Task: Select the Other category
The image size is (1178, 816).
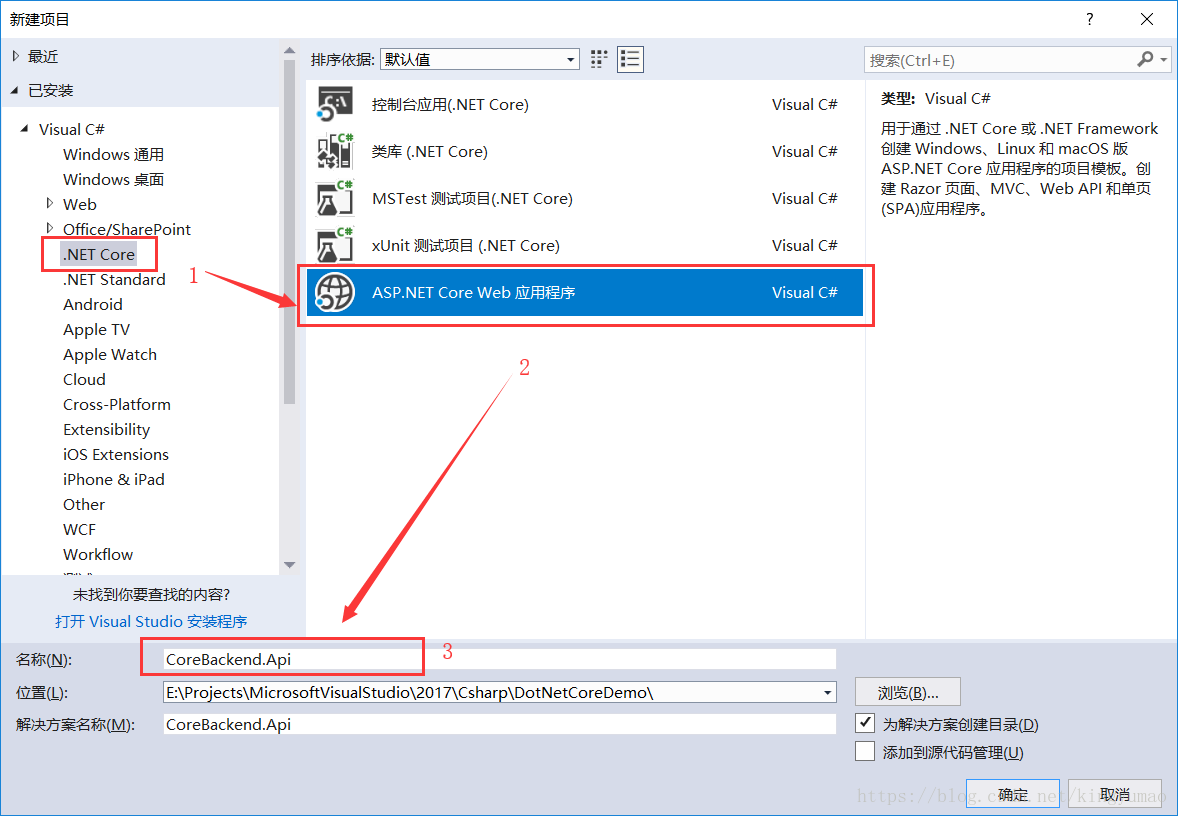Action: pyautogui.click(x=84, y=504)
